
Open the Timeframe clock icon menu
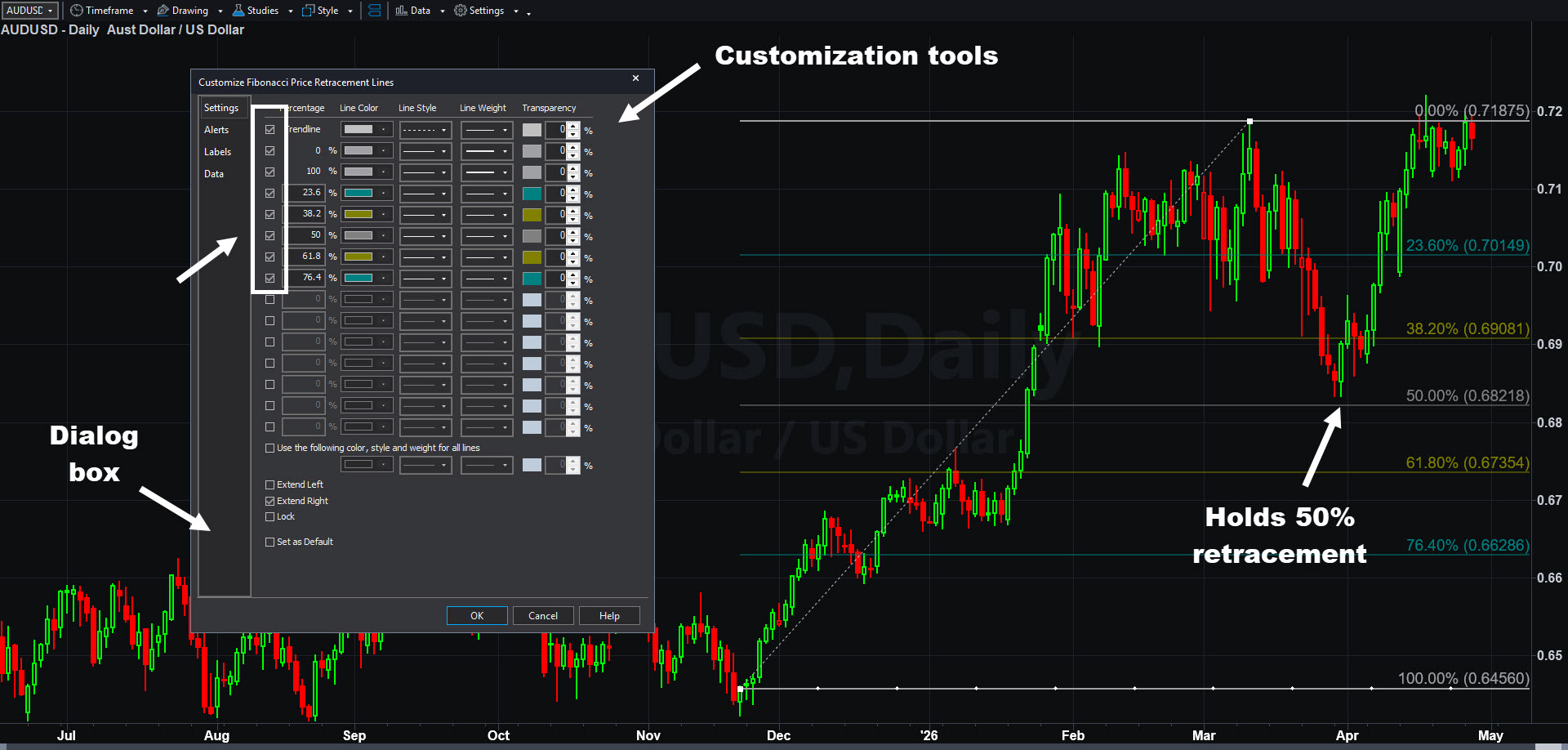tap(77, 11)
